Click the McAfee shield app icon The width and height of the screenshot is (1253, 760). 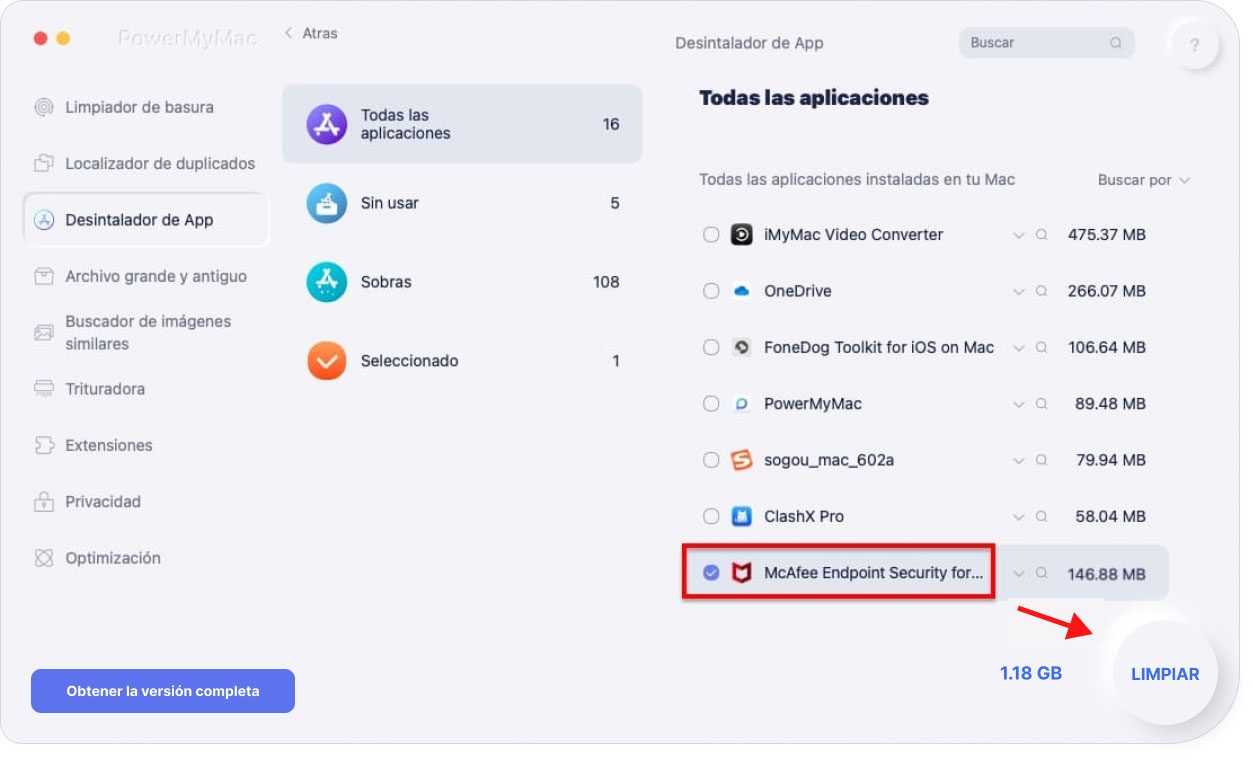[x=741, y=573]
